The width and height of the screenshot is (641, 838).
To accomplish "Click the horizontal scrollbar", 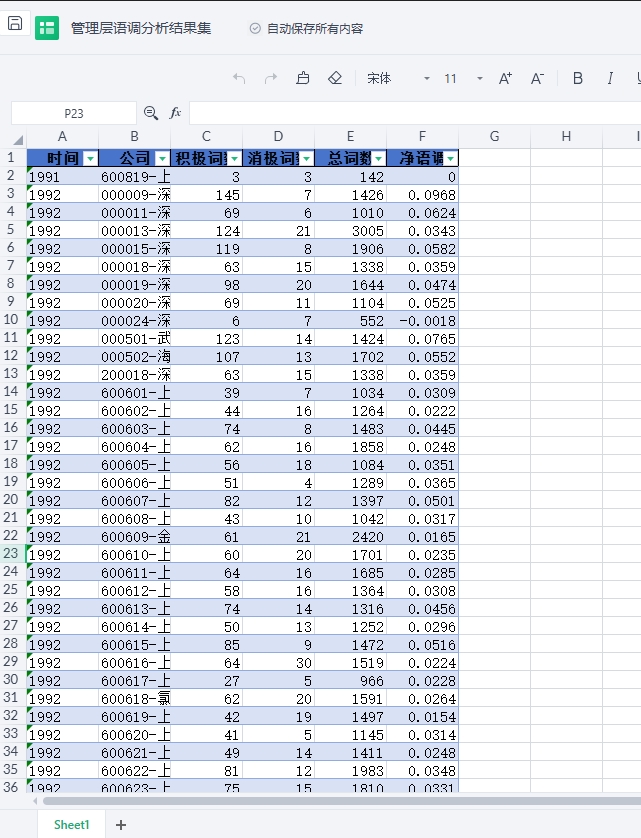I will (x=342, y=801).
